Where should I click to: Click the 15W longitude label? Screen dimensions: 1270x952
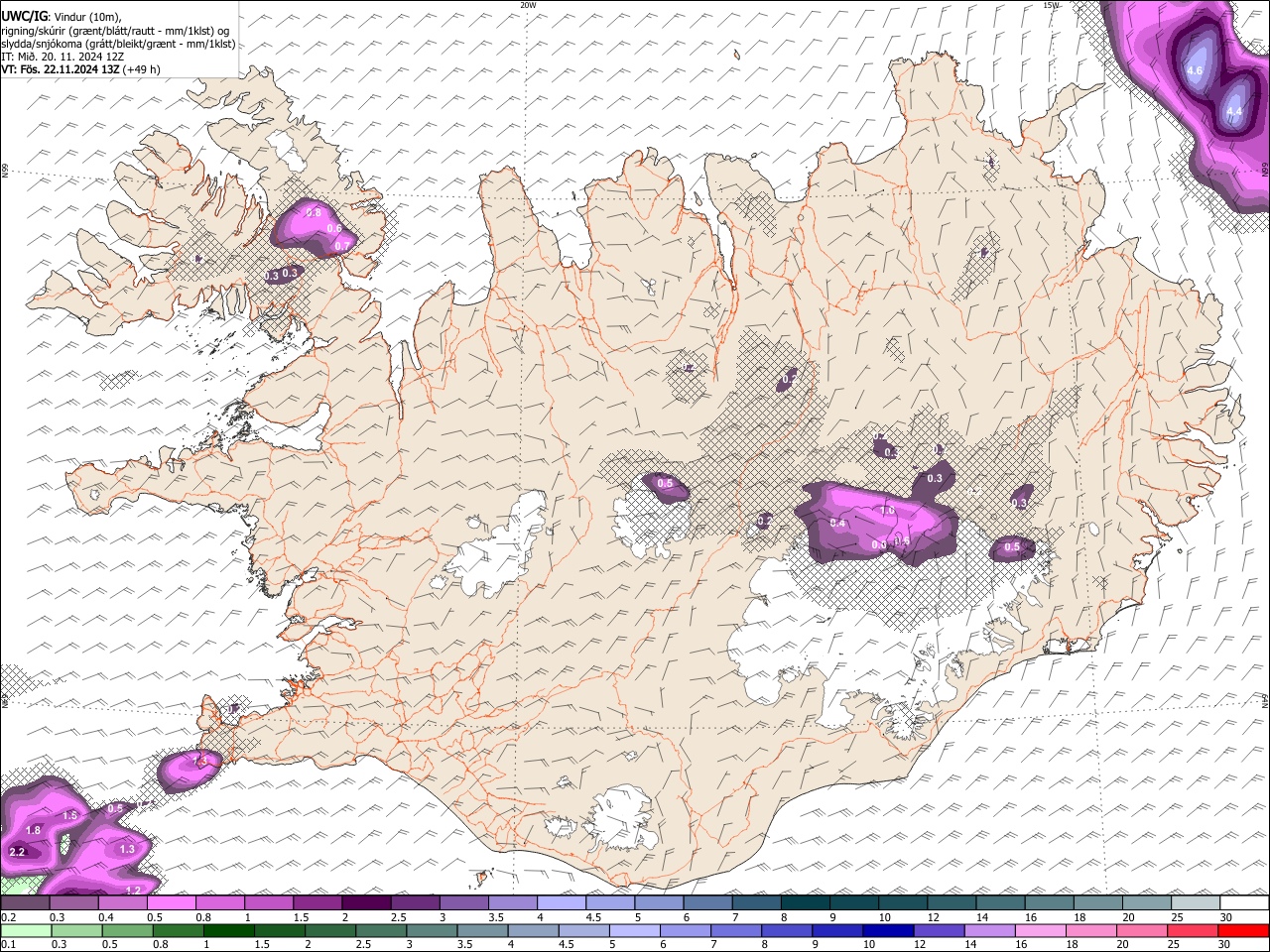(x=1051, y=5)
